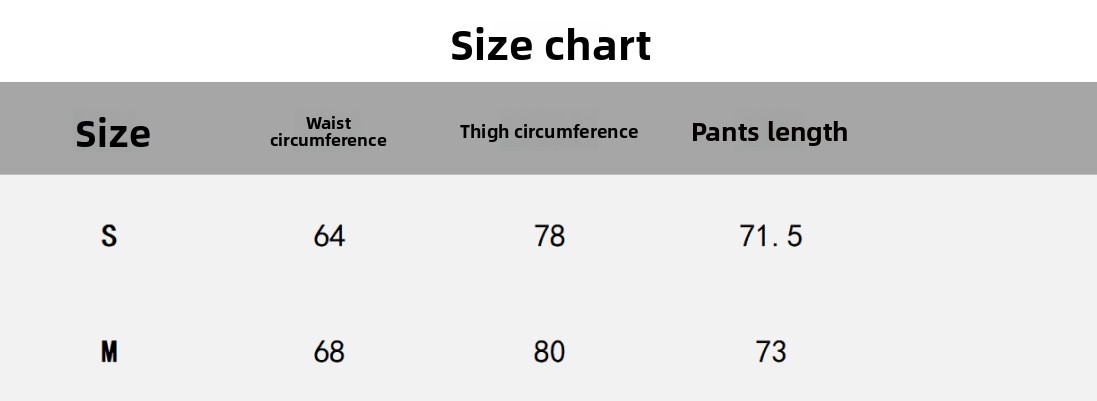Select the "Size" column header

click(x=113, y=133)
